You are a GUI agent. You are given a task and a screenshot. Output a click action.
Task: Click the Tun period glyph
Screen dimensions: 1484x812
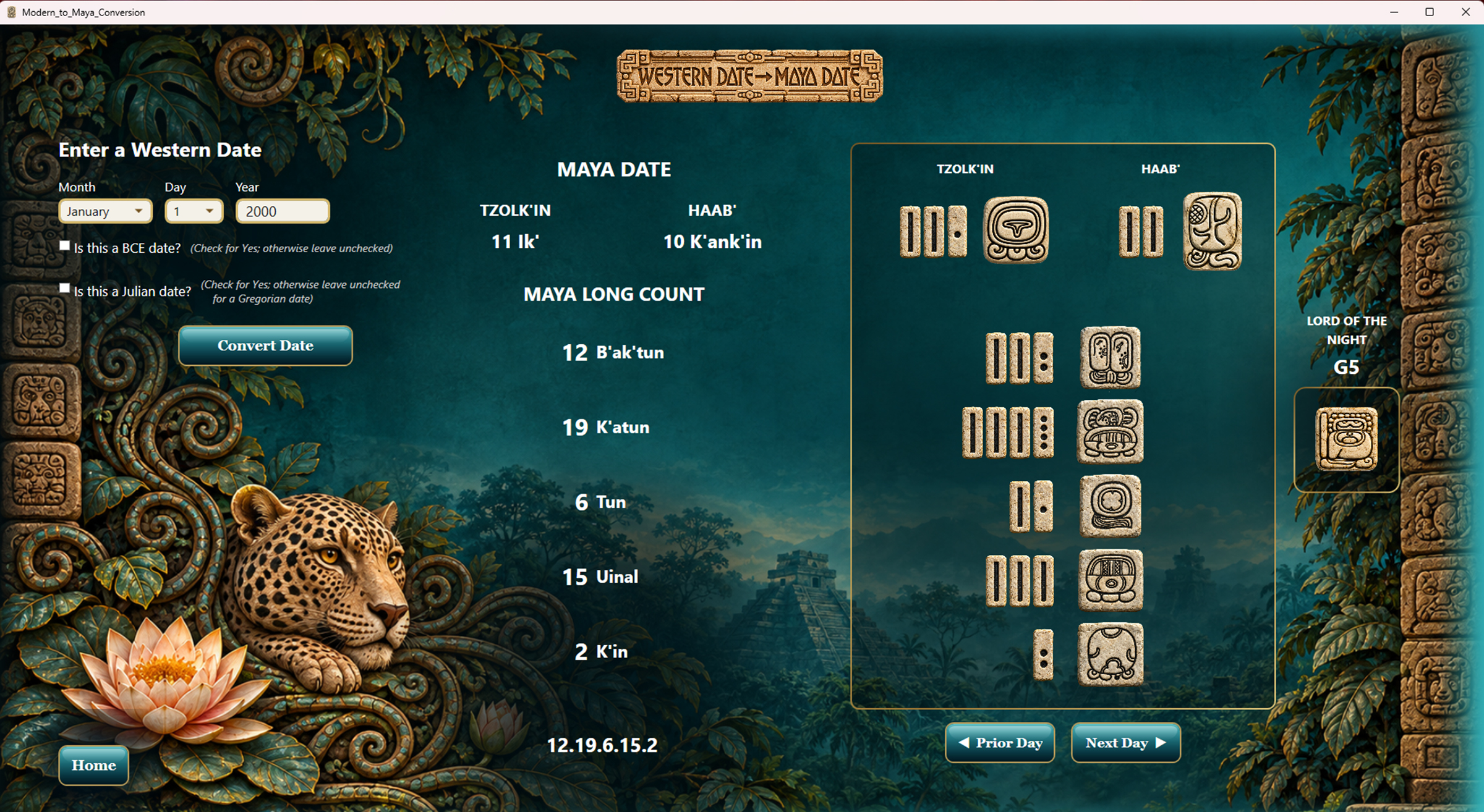click(1111, 505)
